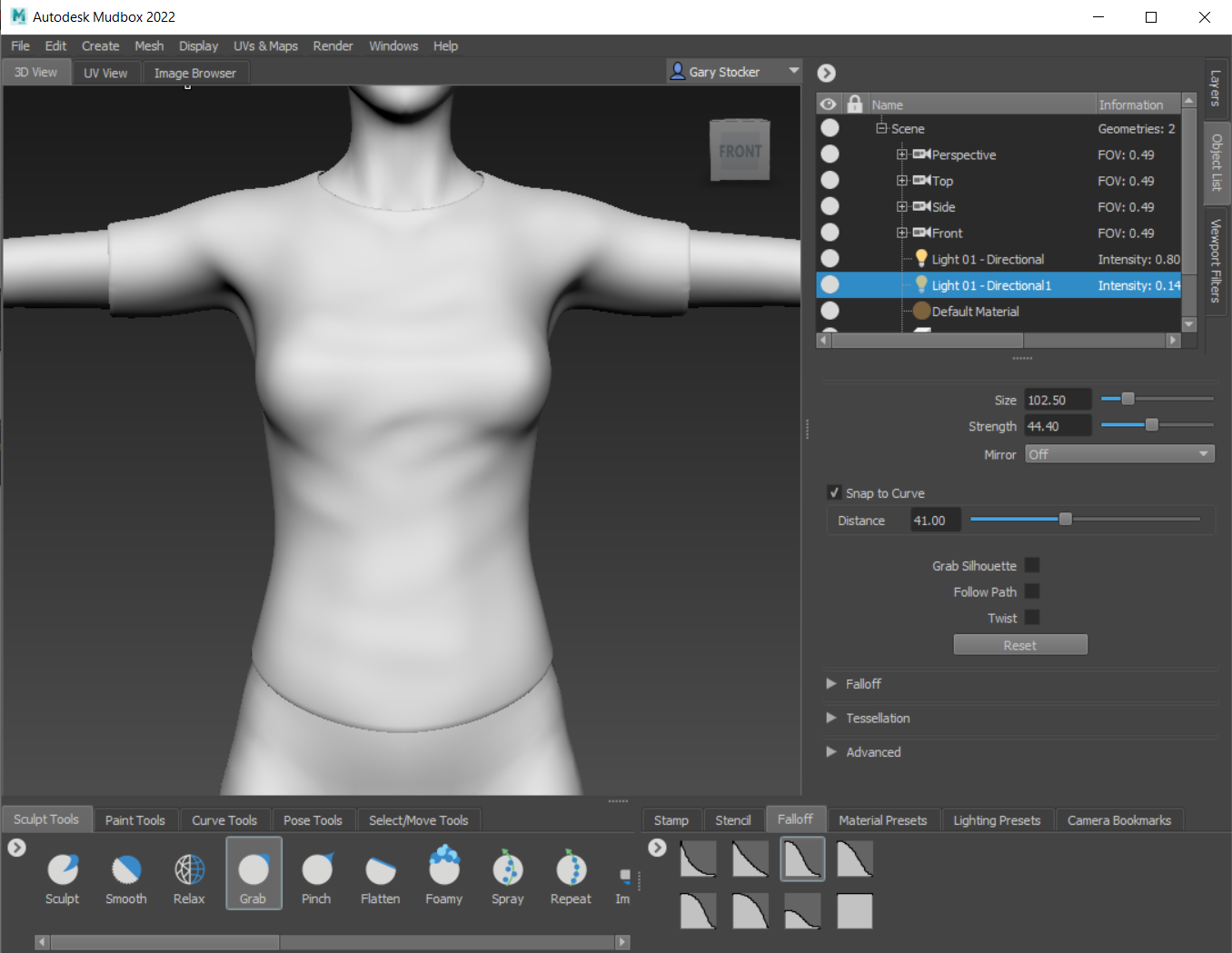The height and width of the screenshot is (953, 1232).
Task: Choose the Relax tool icon
Action: click(x=189, y=870)
